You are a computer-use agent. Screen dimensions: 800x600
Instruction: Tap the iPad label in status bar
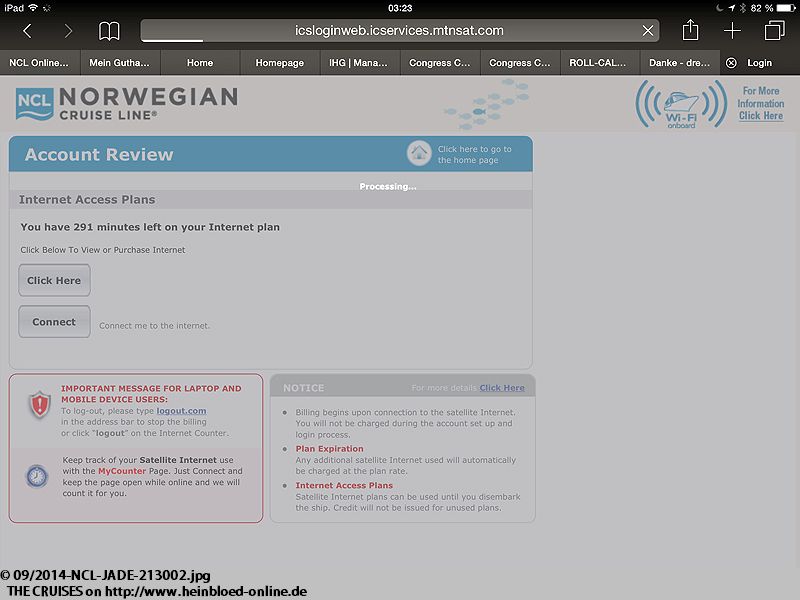[14, 8]
